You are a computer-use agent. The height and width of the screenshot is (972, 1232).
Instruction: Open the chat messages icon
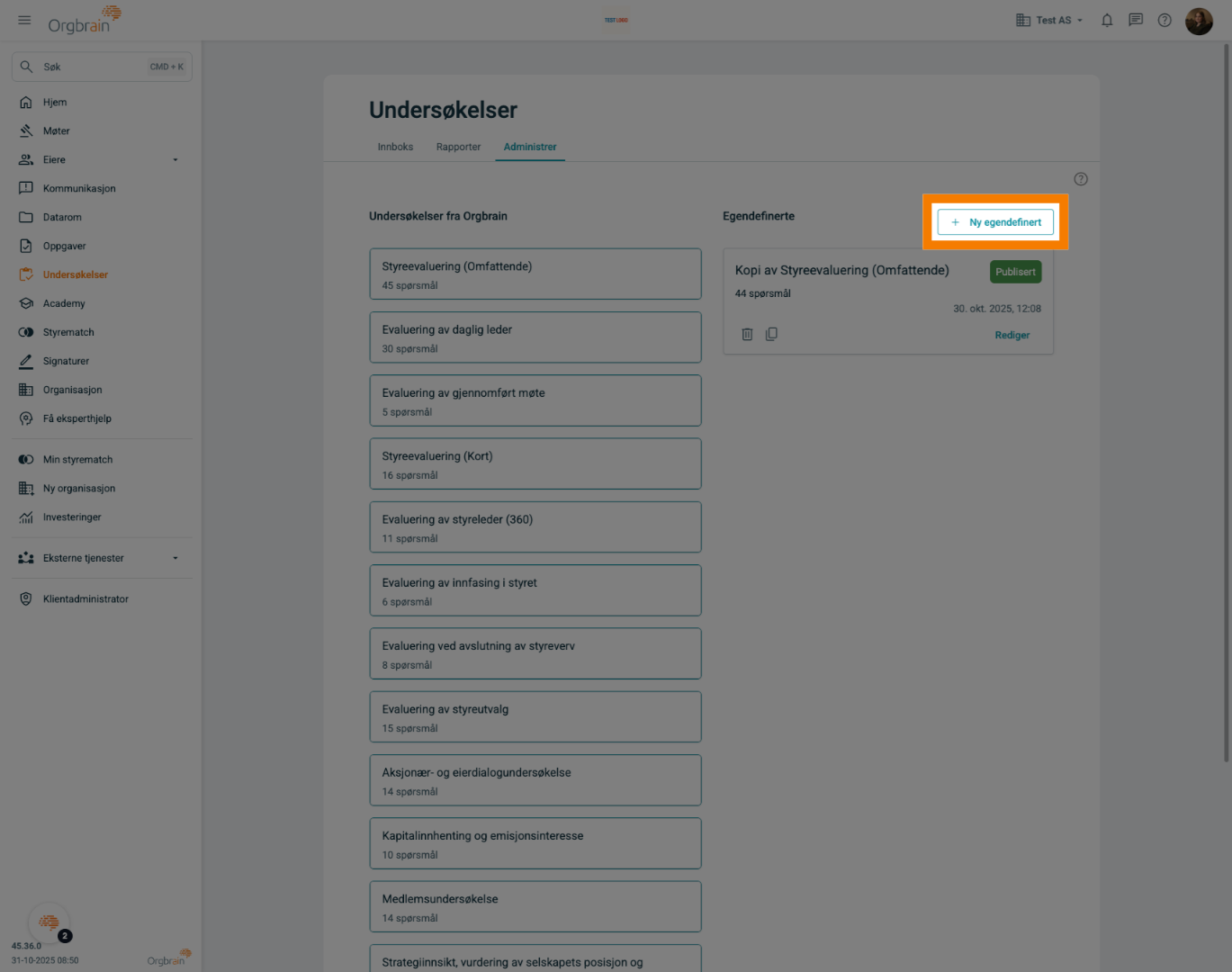1136,20
